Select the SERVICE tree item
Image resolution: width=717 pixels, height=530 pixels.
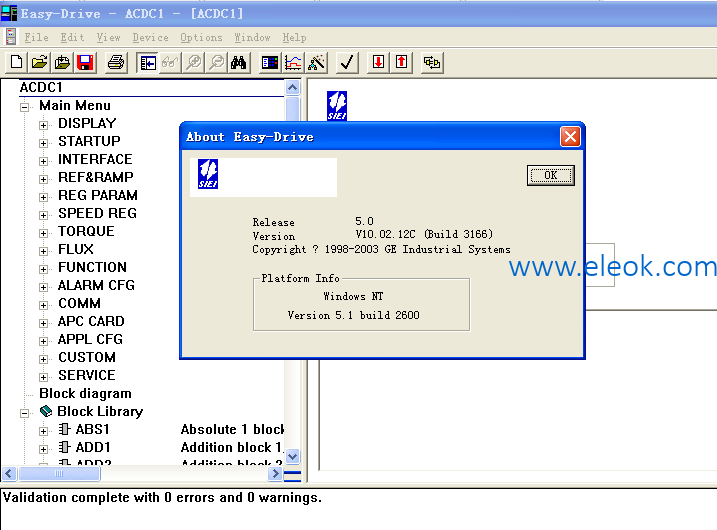pos(86,375)
